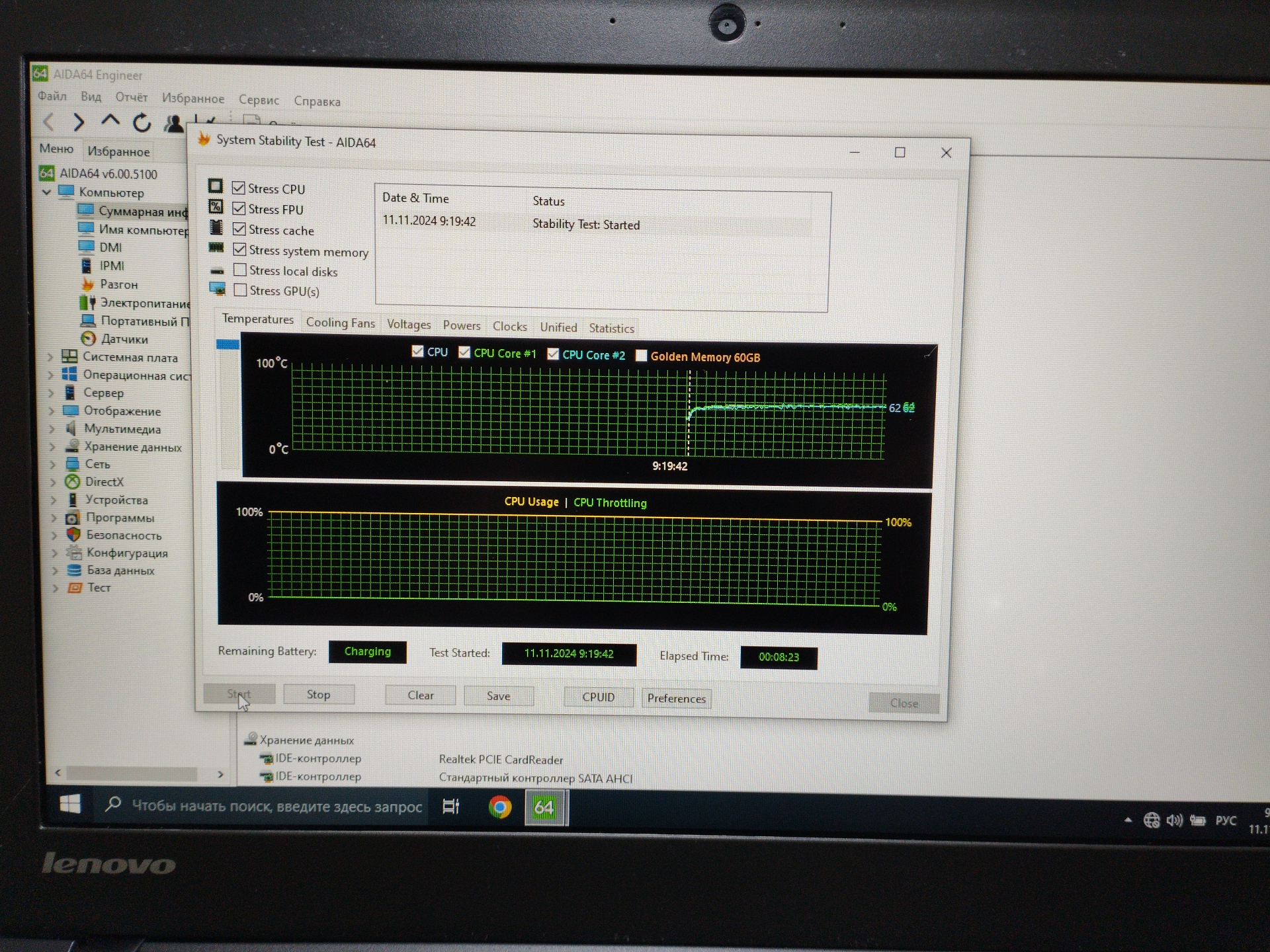This screenshot has width=1270, height=952.
Task: Expand the Тест node
Action: [56, 588]
